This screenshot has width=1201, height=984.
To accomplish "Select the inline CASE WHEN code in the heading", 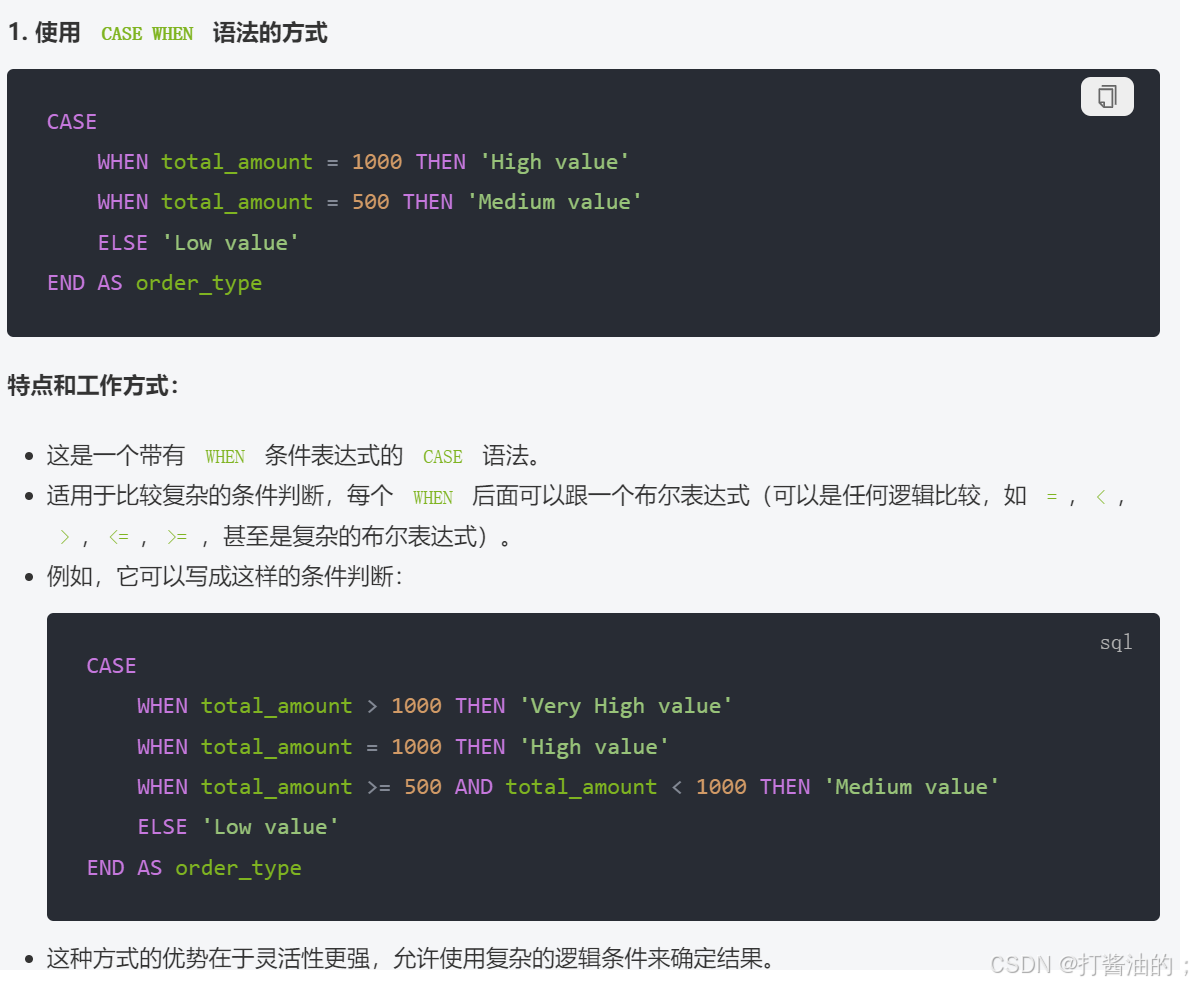I will [146, 33].
